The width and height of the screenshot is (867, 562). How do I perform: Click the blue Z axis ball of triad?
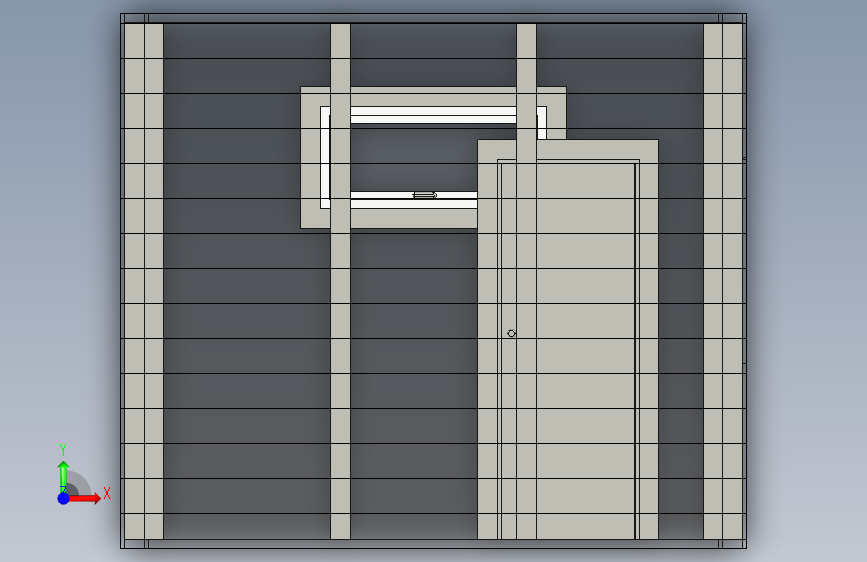click(63, 498)
